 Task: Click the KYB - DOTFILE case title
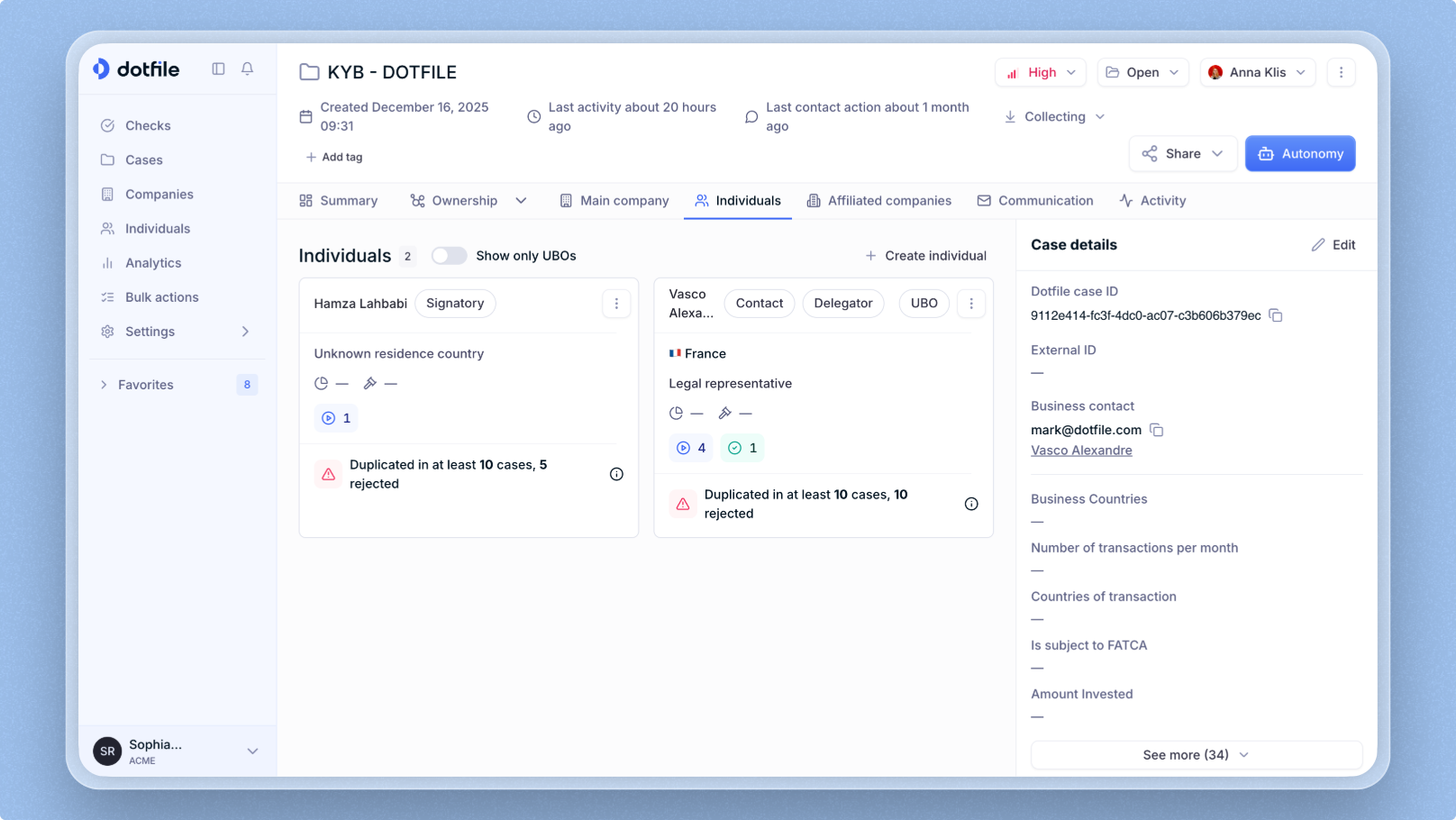pyautogui.click(x=392, y=72)
